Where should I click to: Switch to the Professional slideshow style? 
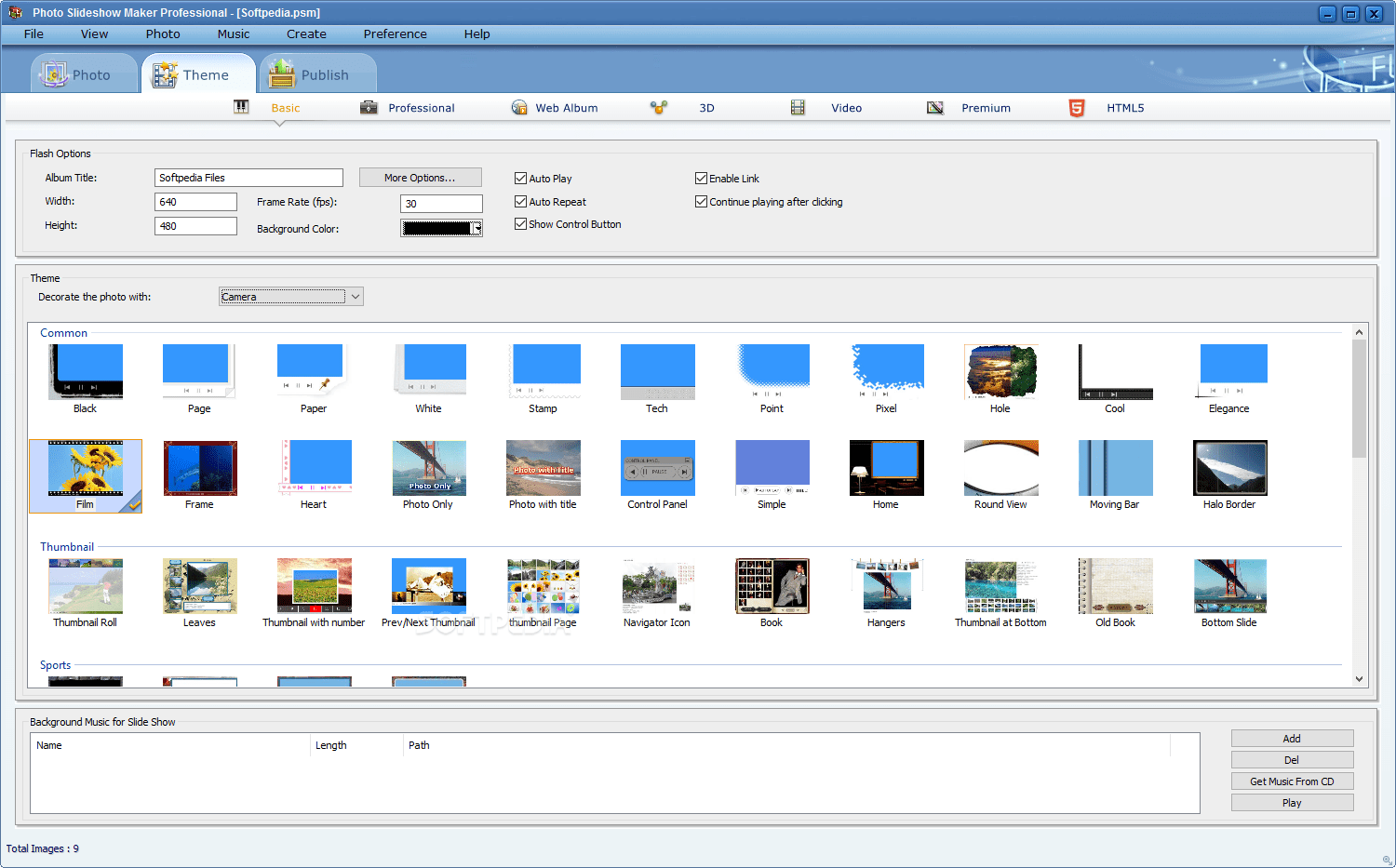pos(421,107)
